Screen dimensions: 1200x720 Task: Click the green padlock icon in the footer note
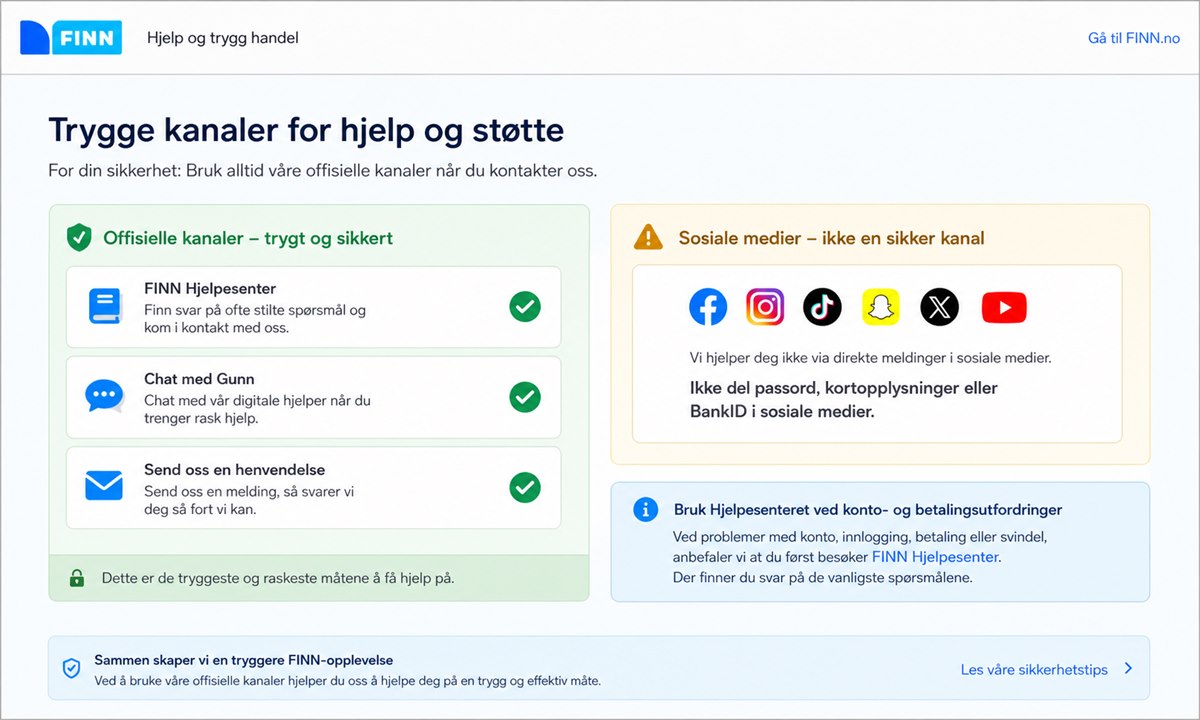(76, 578)
